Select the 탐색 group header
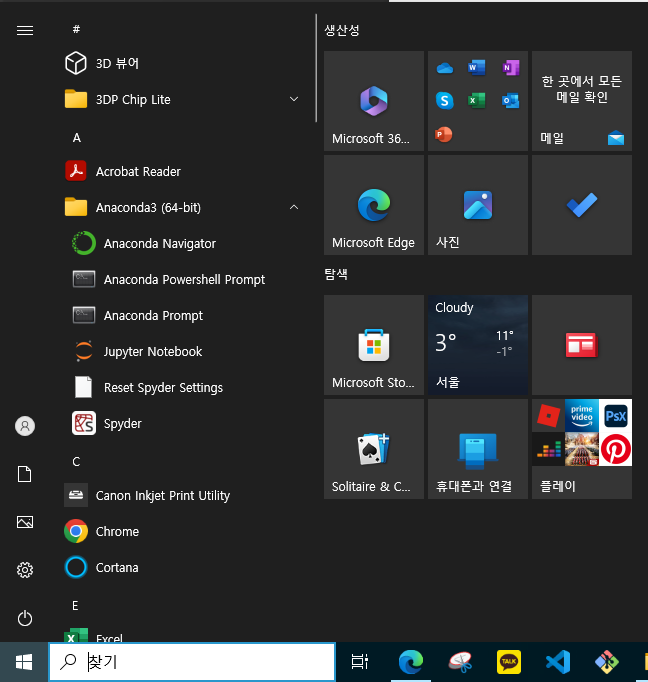 tap(336, 274)
